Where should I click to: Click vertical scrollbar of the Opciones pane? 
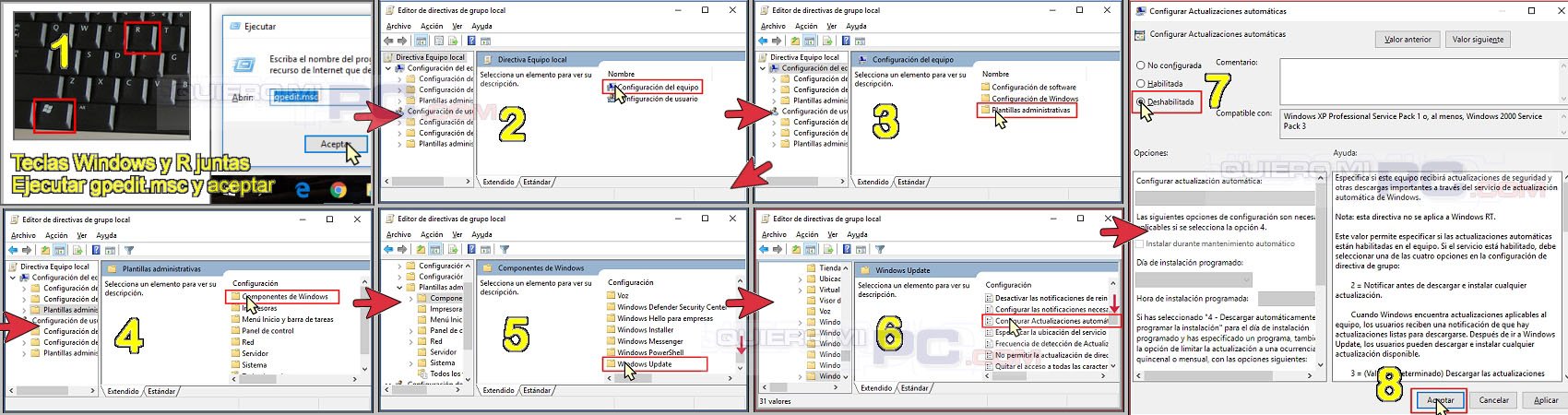(x=1321, y=271)
